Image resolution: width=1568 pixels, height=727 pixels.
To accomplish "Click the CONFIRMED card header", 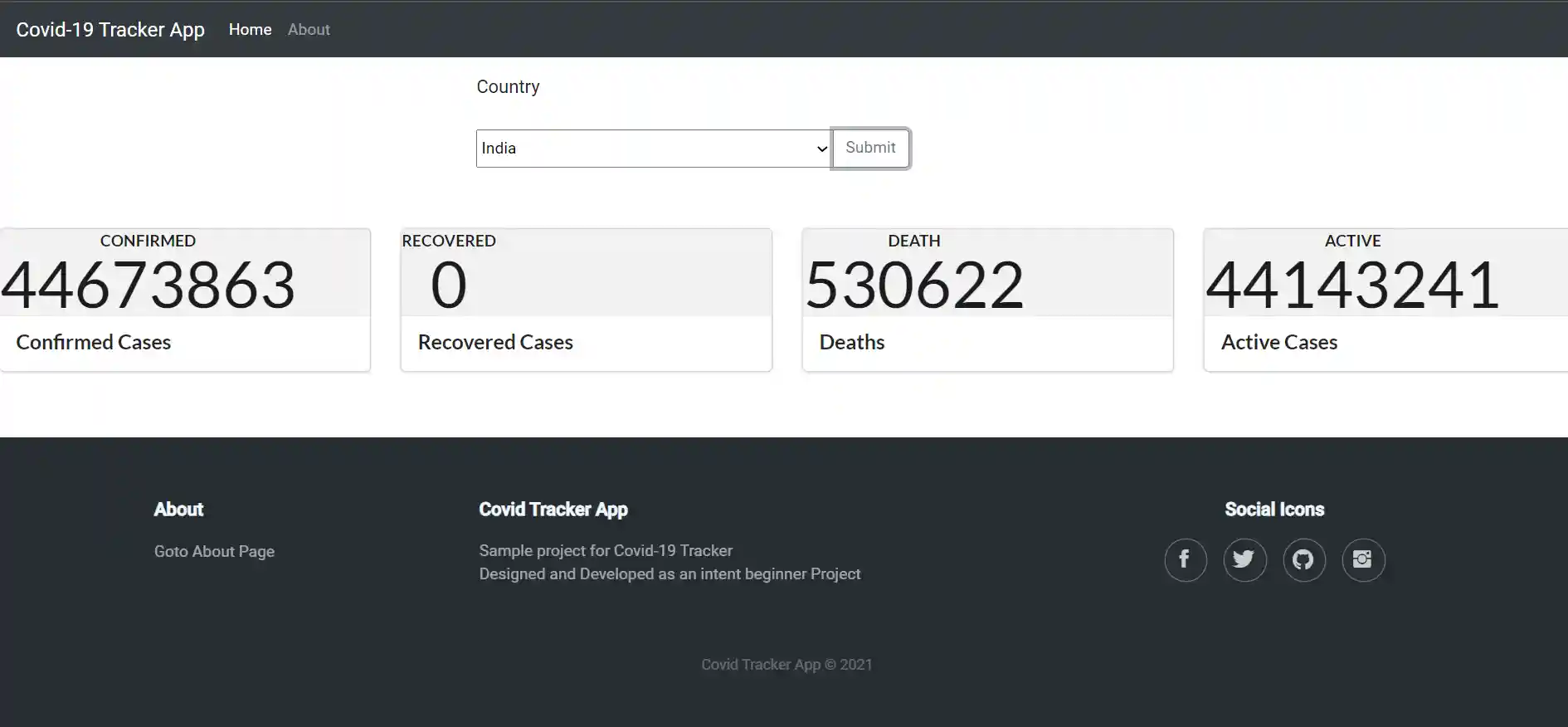I will [x=148, y=241].
